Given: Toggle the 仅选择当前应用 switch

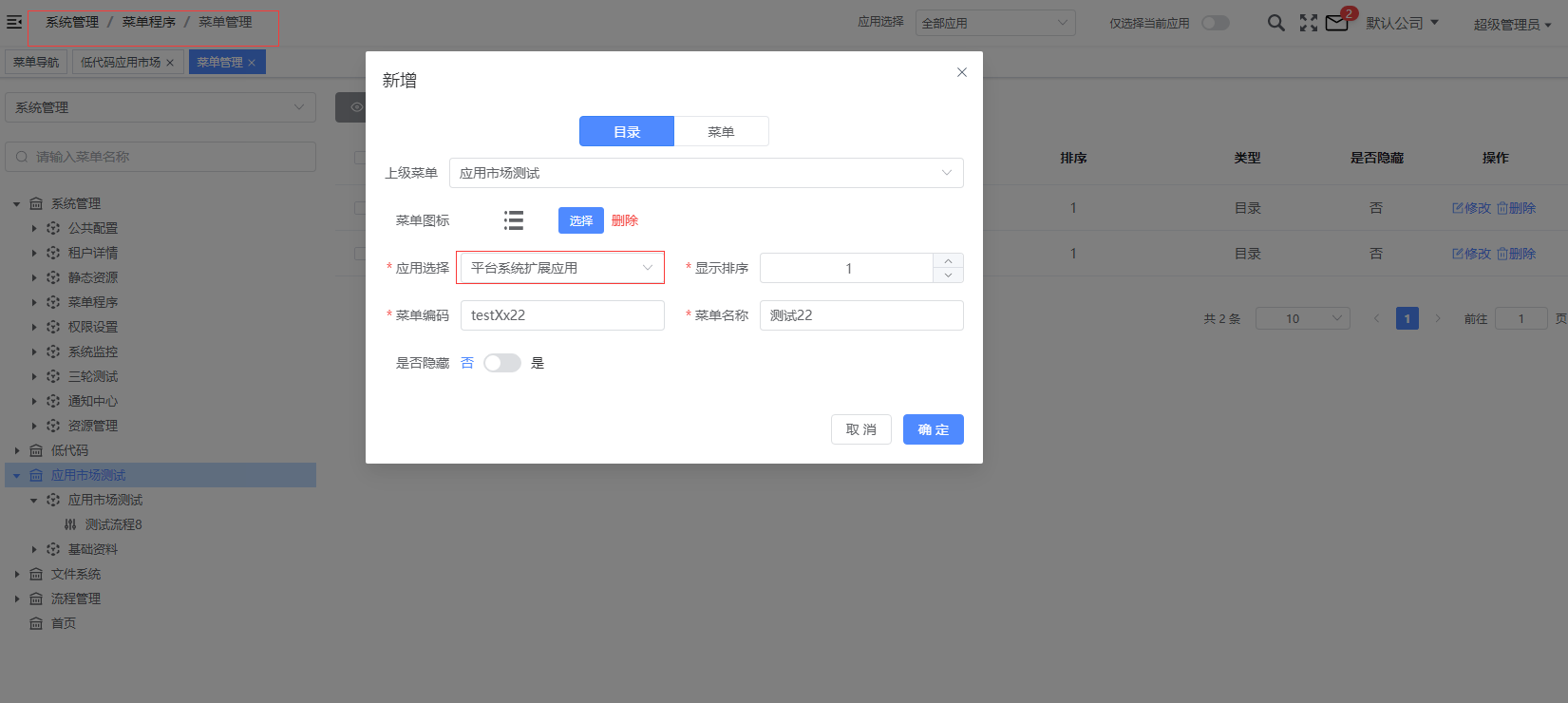Looking at the screenshot, I should 1216,23.
